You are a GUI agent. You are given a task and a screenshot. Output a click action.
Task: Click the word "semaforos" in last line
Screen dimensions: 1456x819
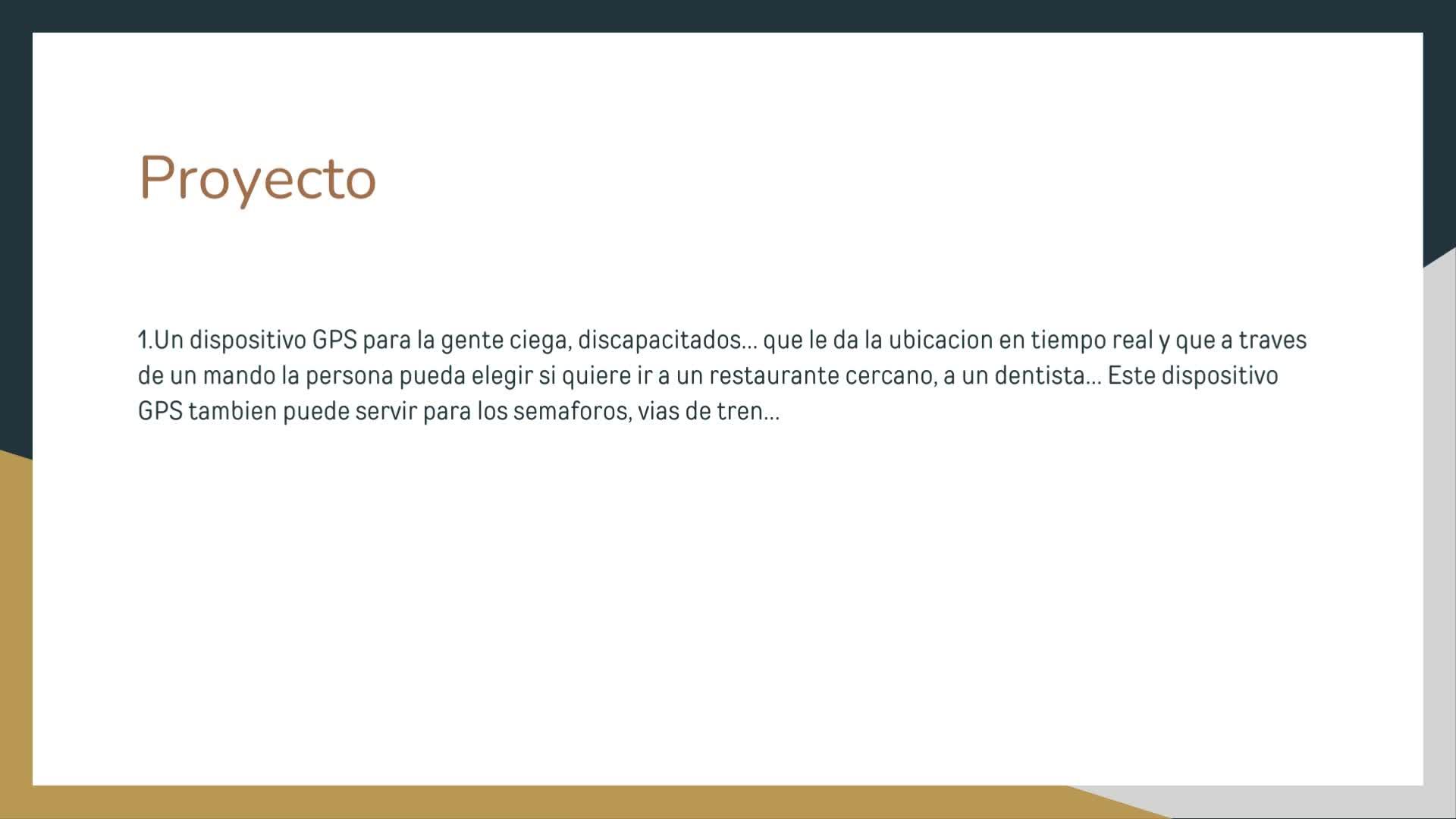tap(569, 411)
